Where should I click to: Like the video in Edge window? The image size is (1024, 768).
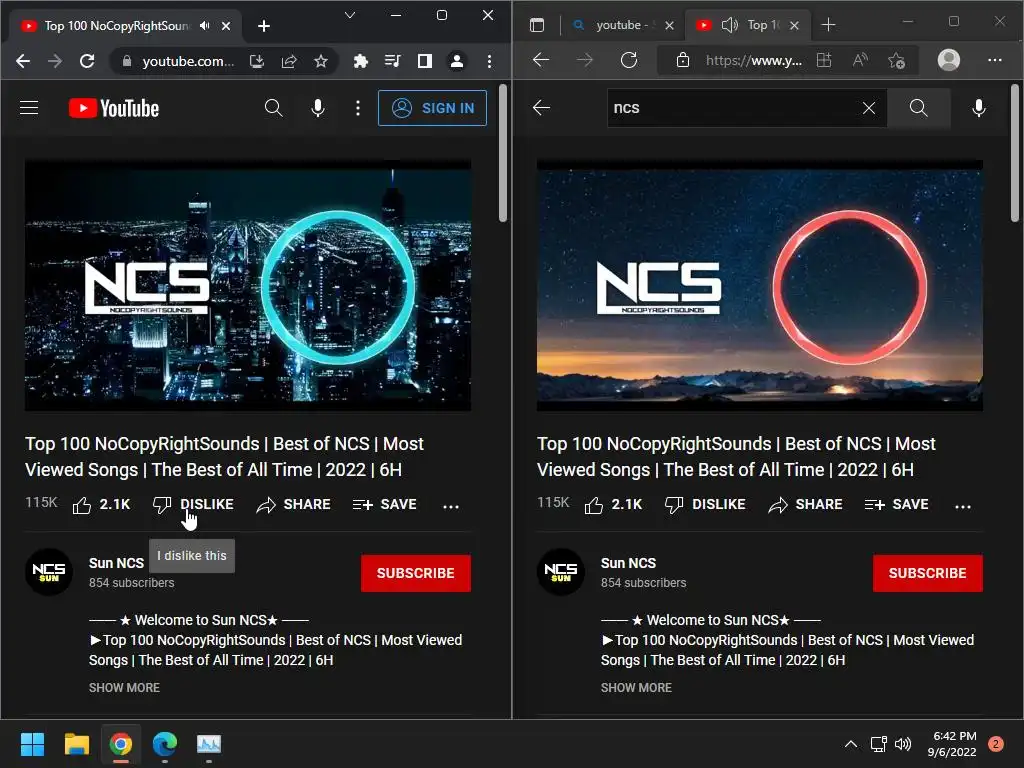(x=613, y=505)
